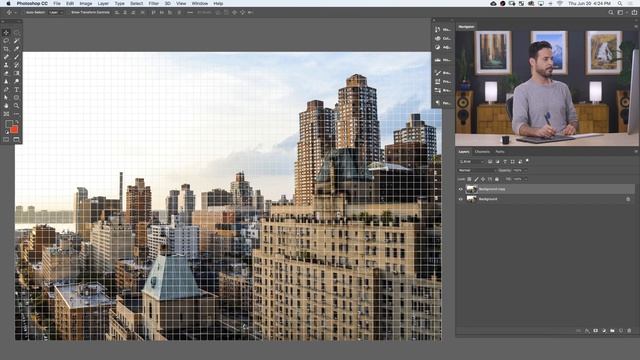
Task: Open the Adjustments collapsed panel icon
Action: click(x=438, y=47)
